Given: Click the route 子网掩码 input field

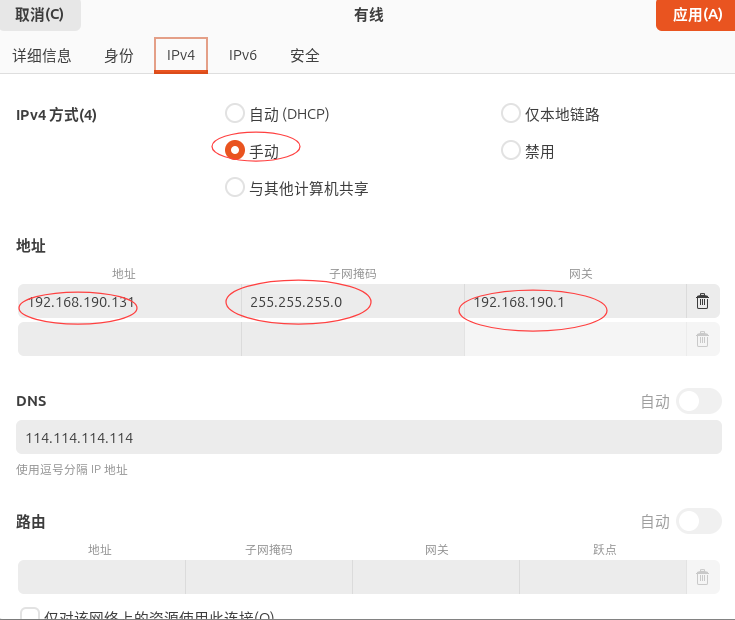Looking at the screenshot, I should point(269,577).
